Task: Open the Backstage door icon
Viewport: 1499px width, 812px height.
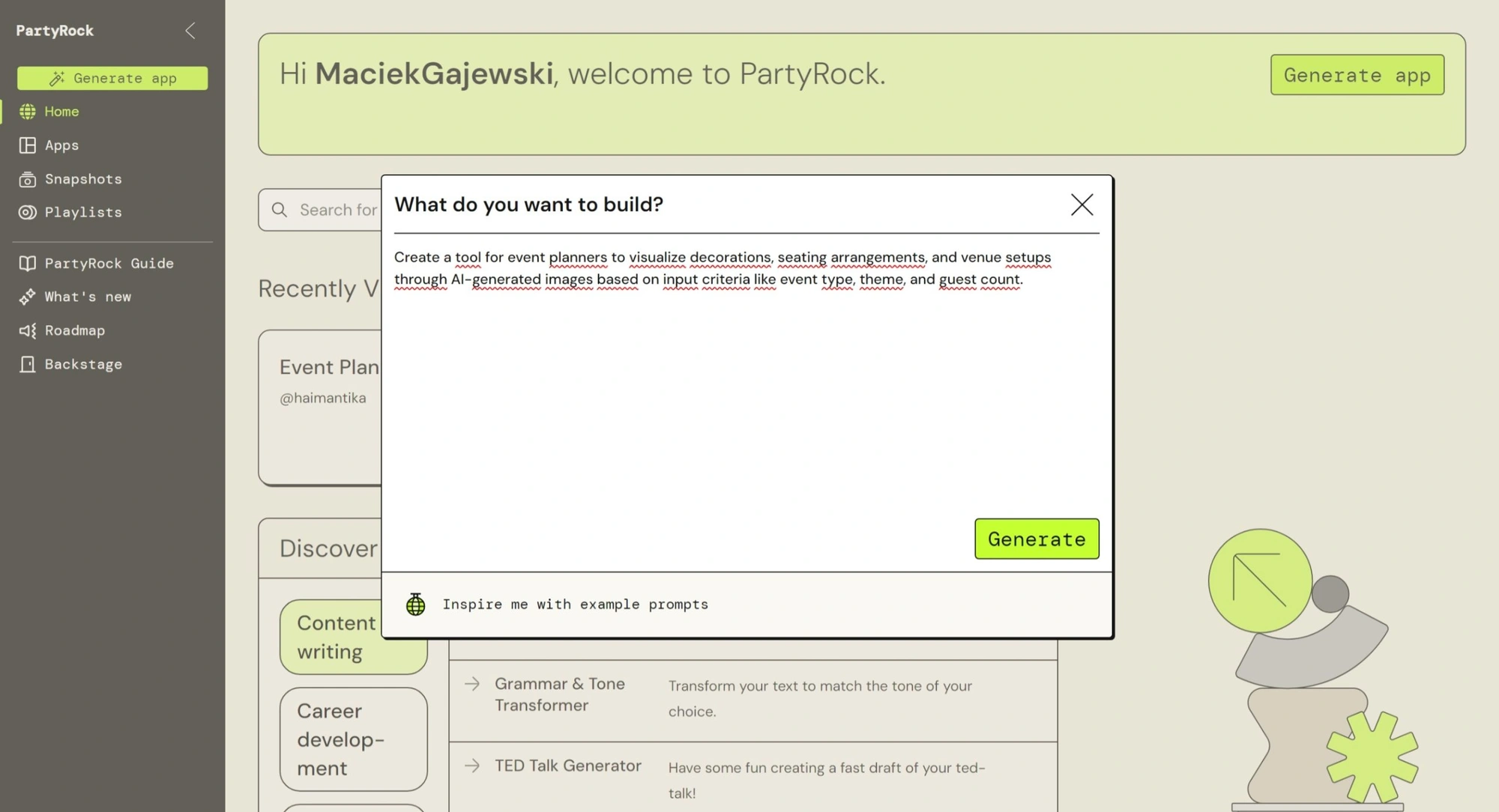Action: pyautogui.click(x=28, y=365)
